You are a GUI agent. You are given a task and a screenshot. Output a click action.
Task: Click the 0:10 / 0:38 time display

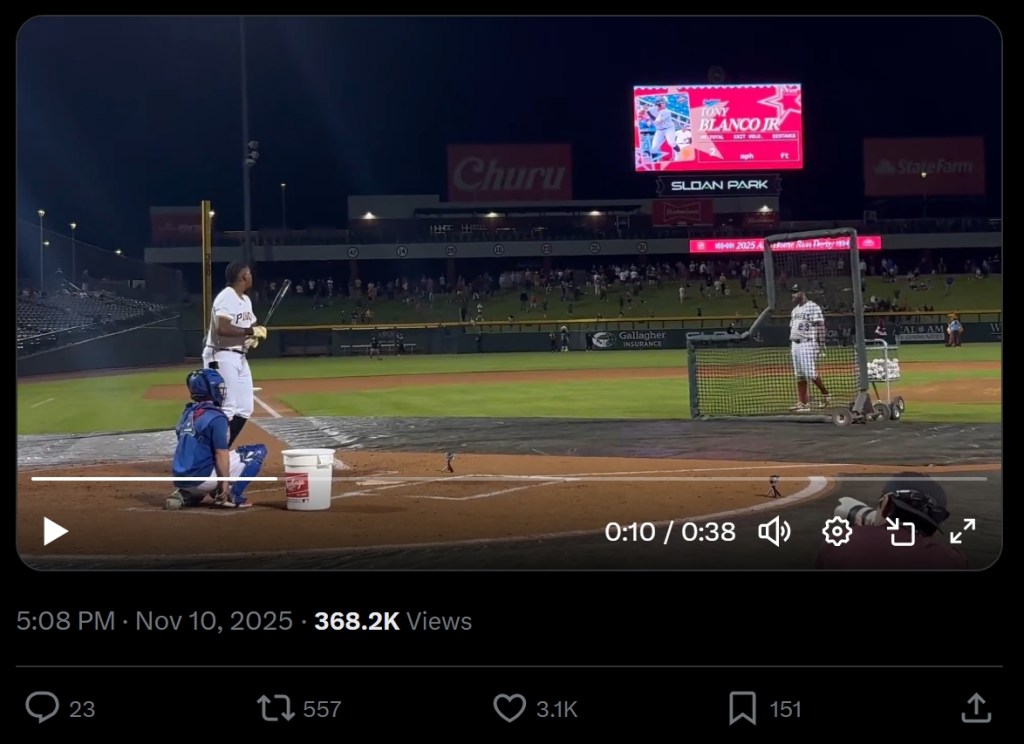[x=670, y=531]
